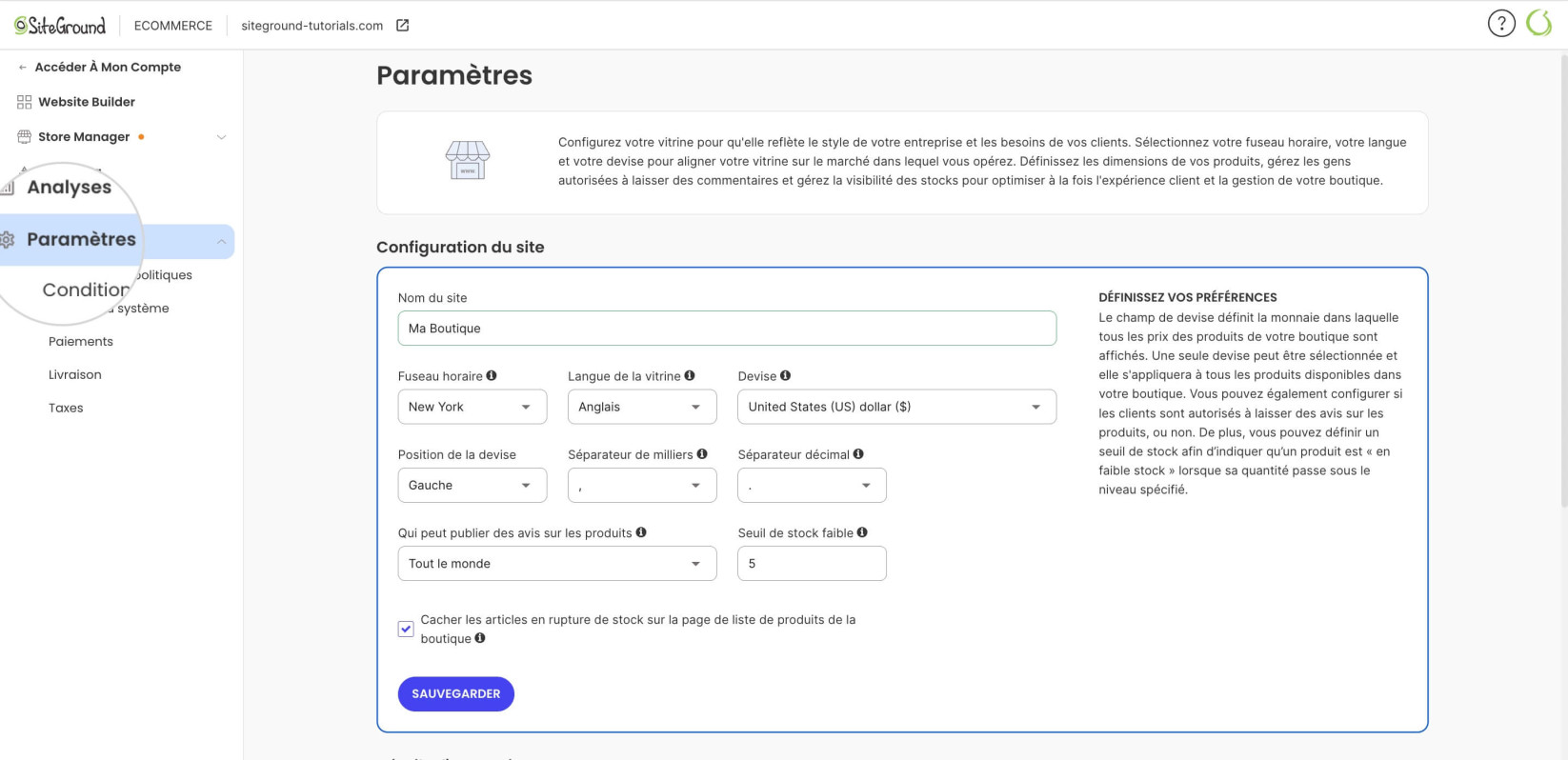Open the Fuseau horaire dropdown showing New York

click(x=472, y=407)
